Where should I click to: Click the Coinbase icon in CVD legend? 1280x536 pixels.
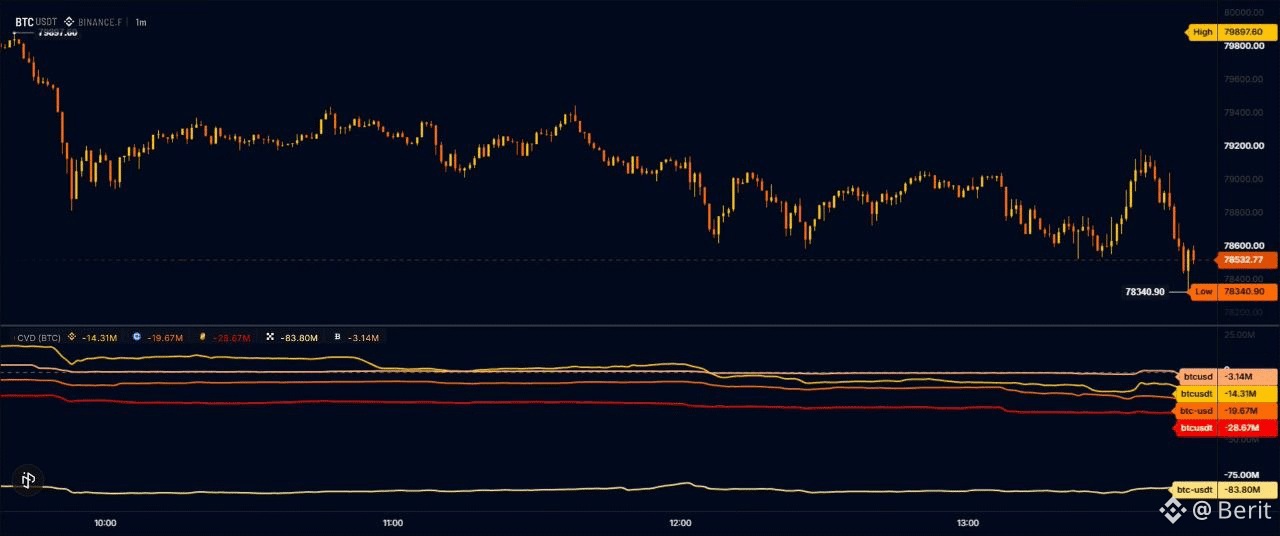pos(136,338)
